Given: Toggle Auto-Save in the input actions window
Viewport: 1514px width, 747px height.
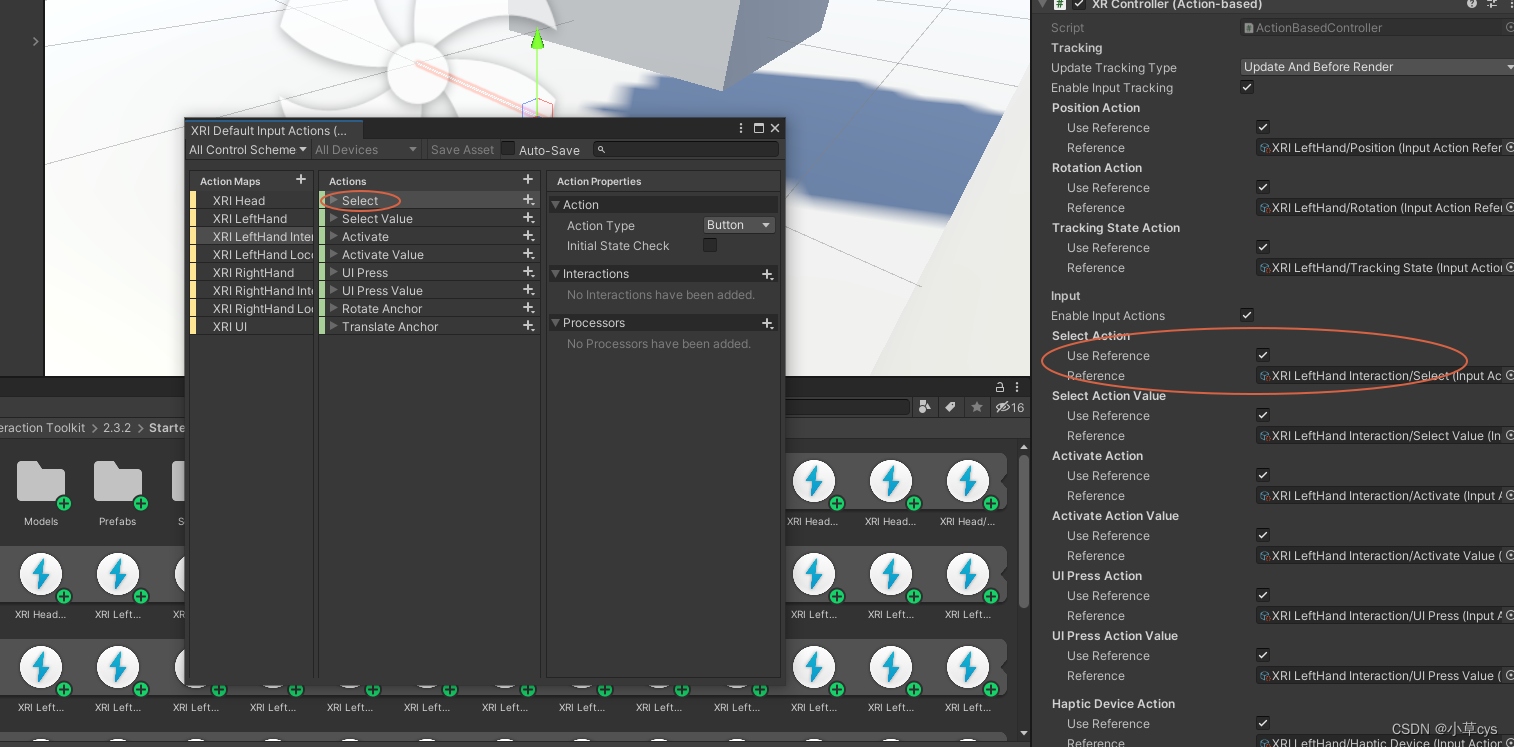Looking at the screenshot, I should (510, 150).
